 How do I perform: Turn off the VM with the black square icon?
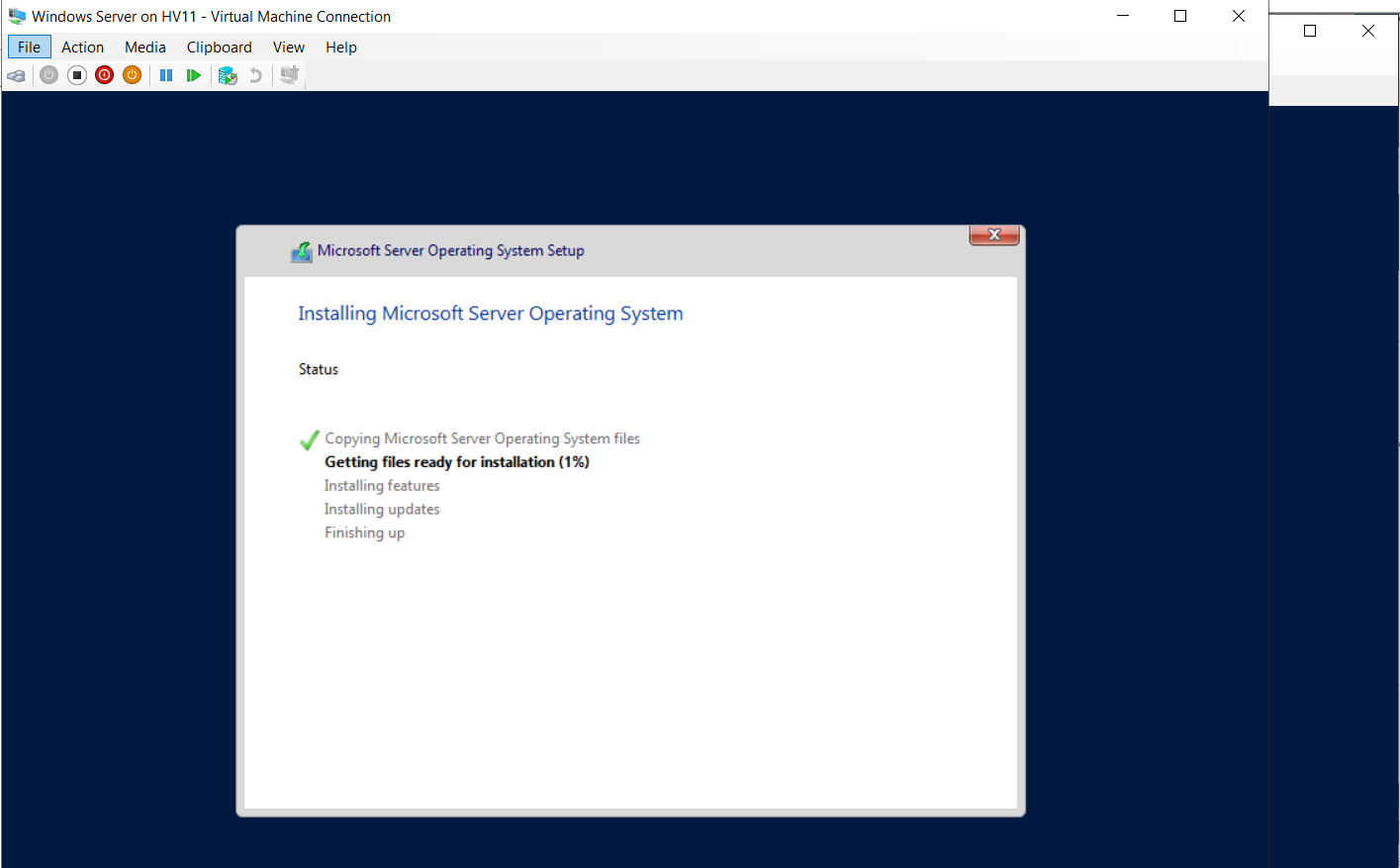click(77, 75)
